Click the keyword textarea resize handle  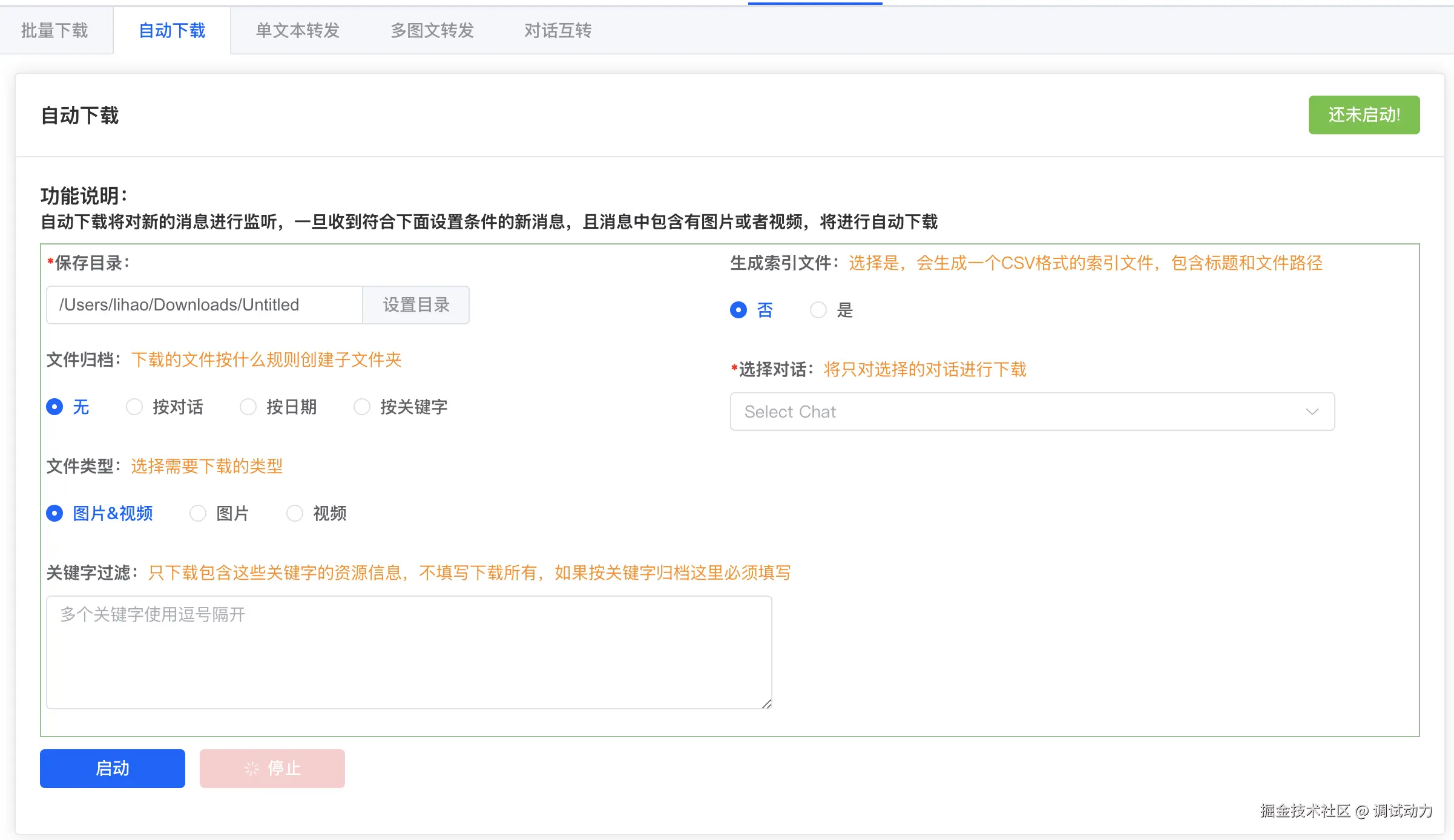[x=766, y=704]
